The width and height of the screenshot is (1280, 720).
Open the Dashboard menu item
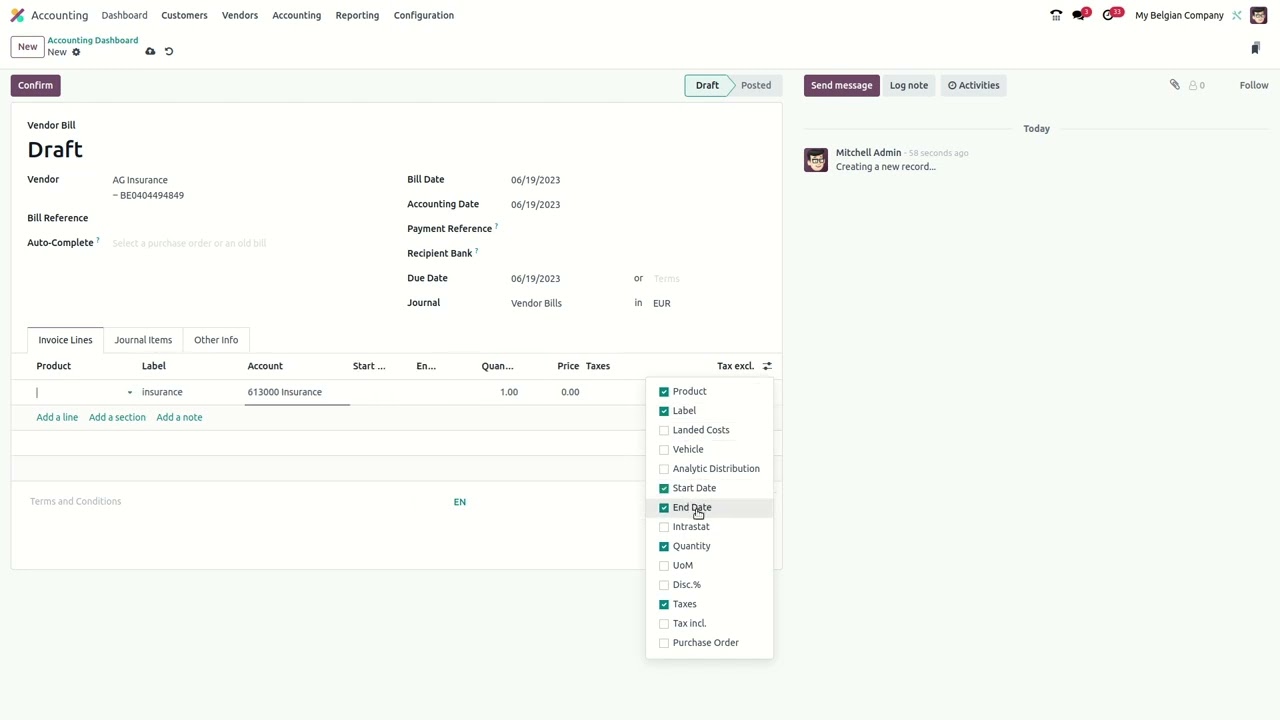[x=124, y=15]
